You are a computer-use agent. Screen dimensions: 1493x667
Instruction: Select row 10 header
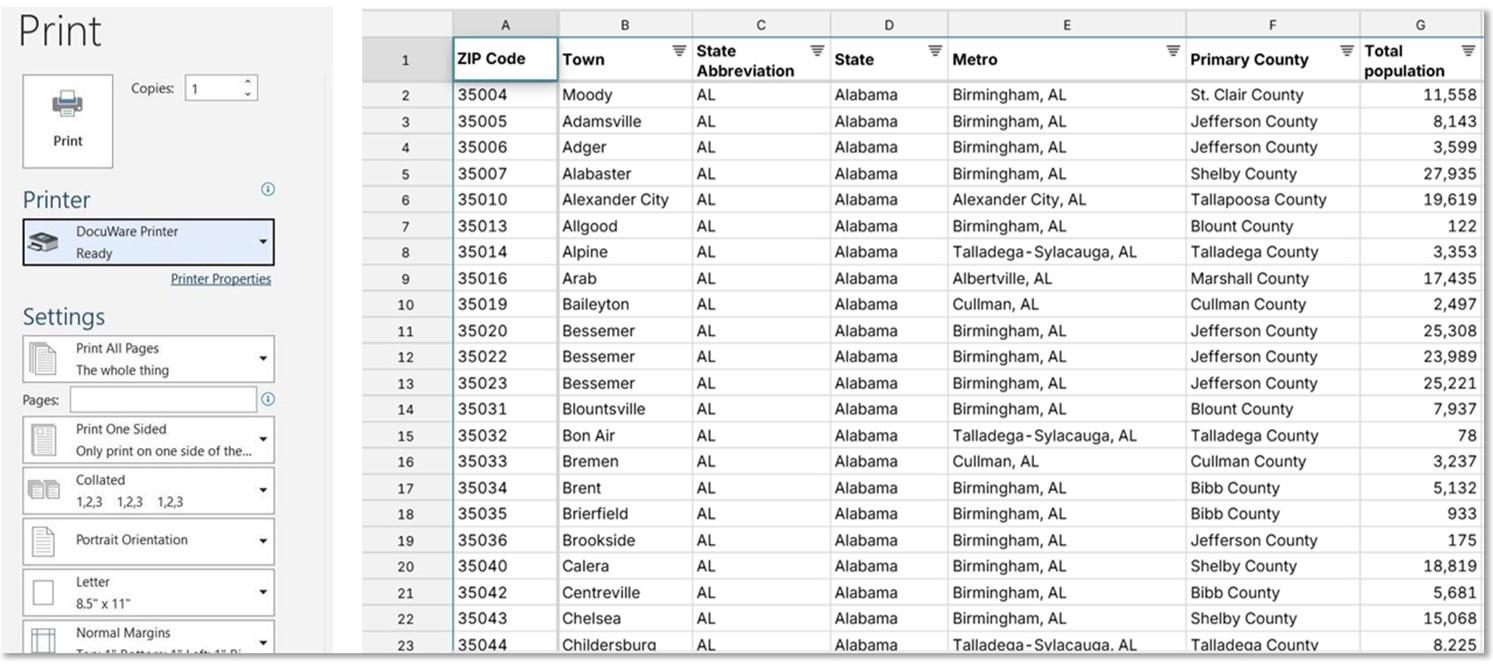(x=406, y=305)
